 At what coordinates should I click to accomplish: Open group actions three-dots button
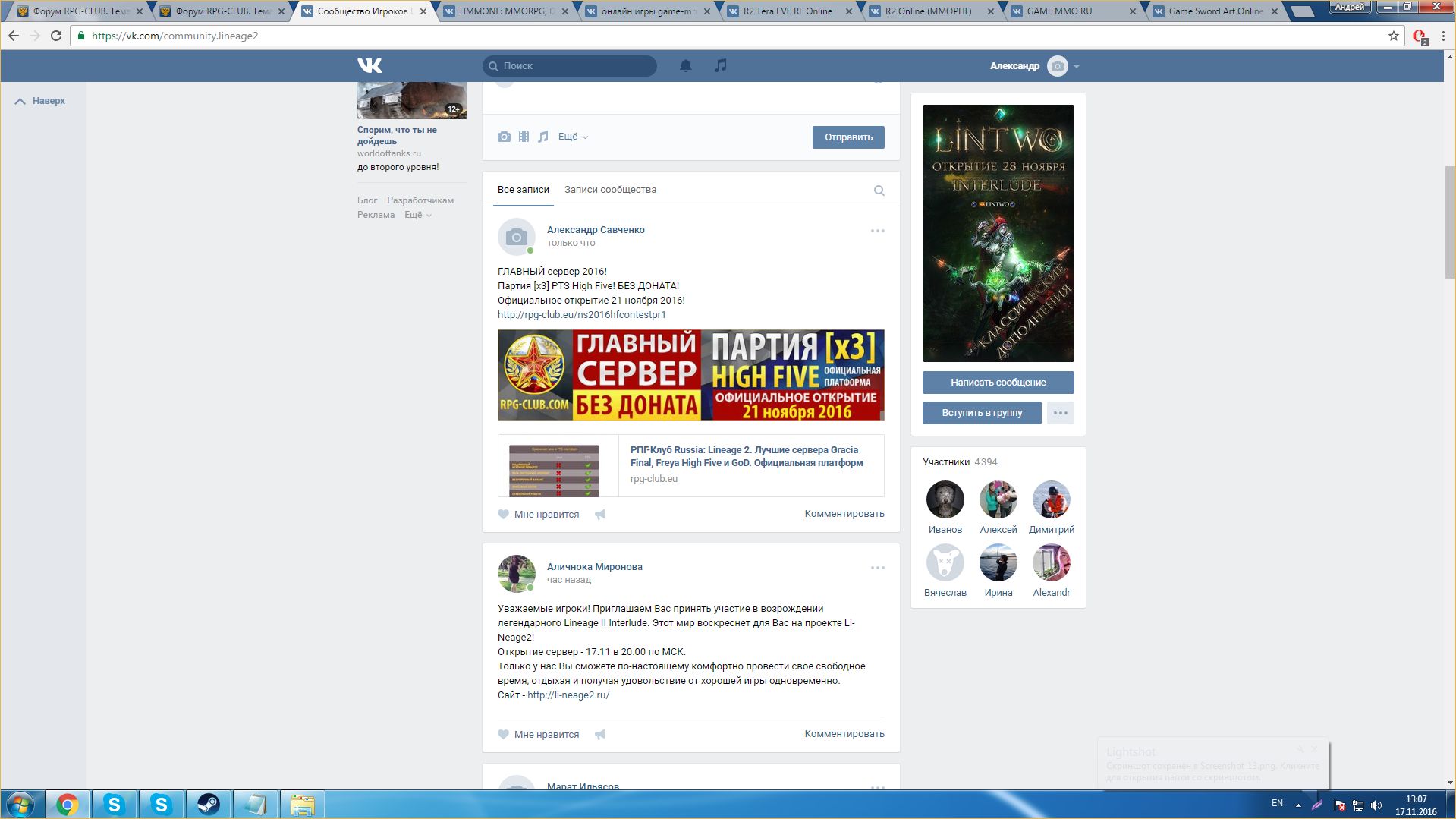click(1060, 413)
